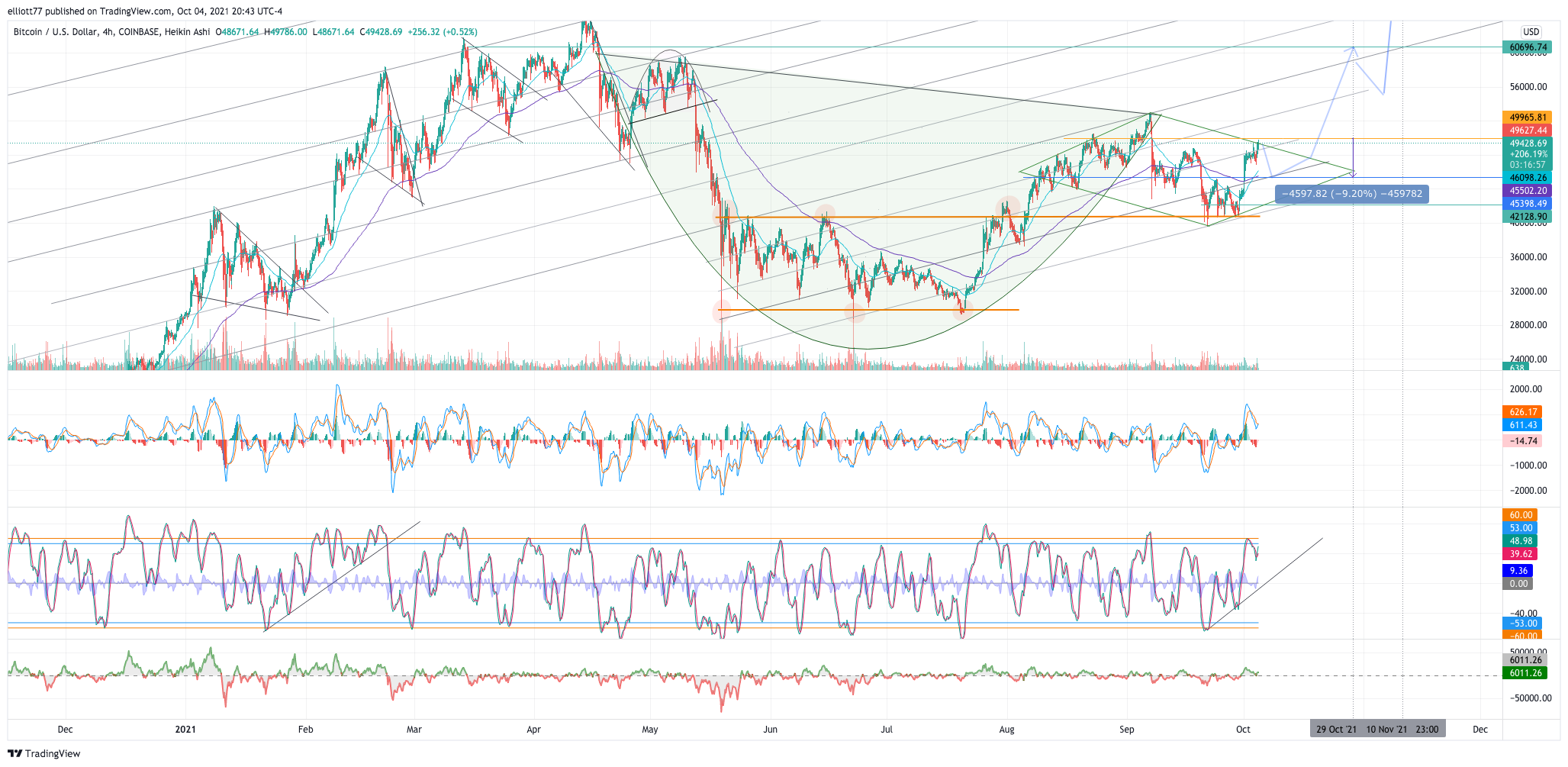The image size is (1568, 767).
Task: Click the +256.32 (+0.52%) change in legend
Action: click(443, 32)
